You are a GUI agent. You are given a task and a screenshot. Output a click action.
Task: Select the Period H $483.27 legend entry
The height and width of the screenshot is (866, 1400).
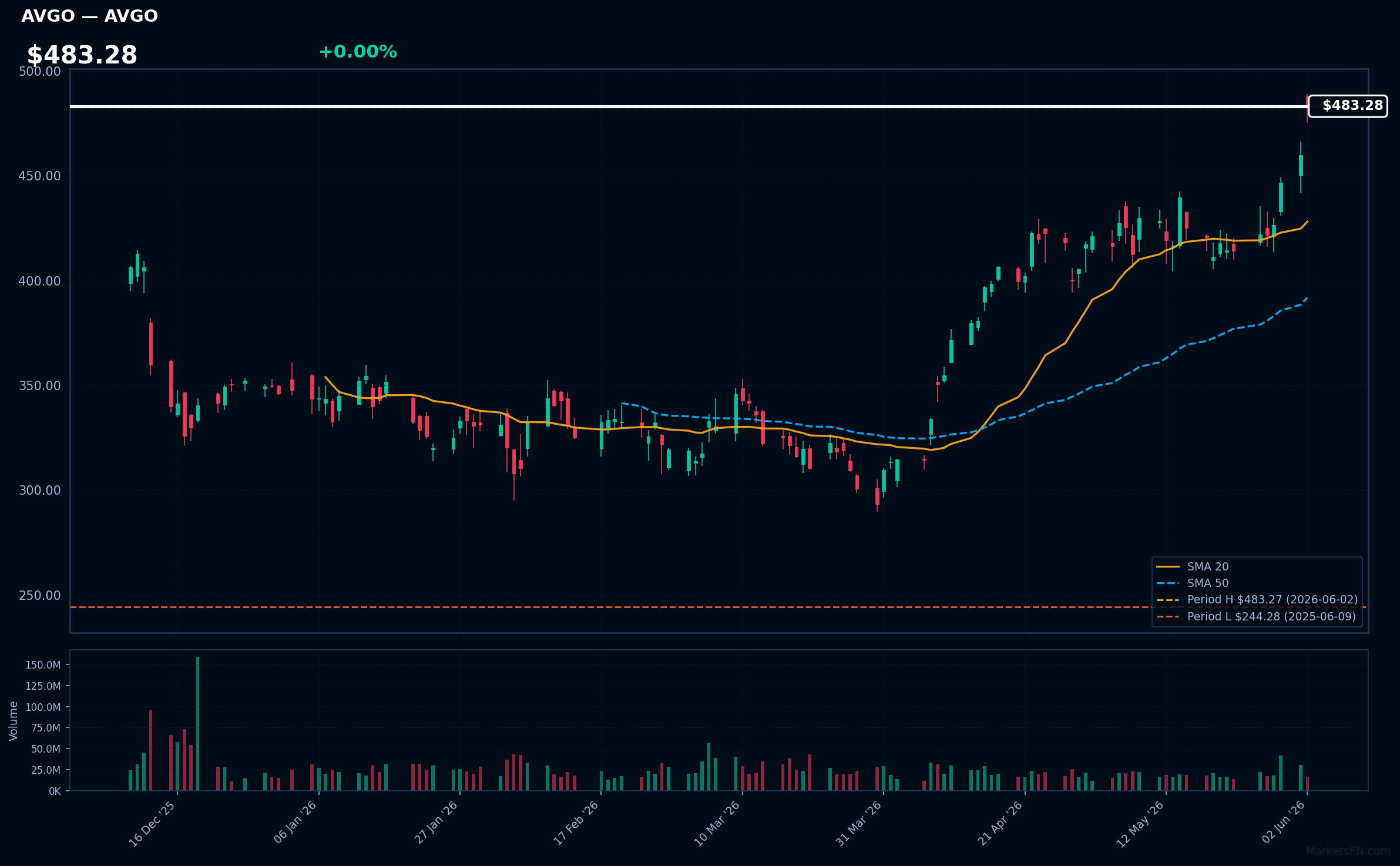click(1257, 599)
